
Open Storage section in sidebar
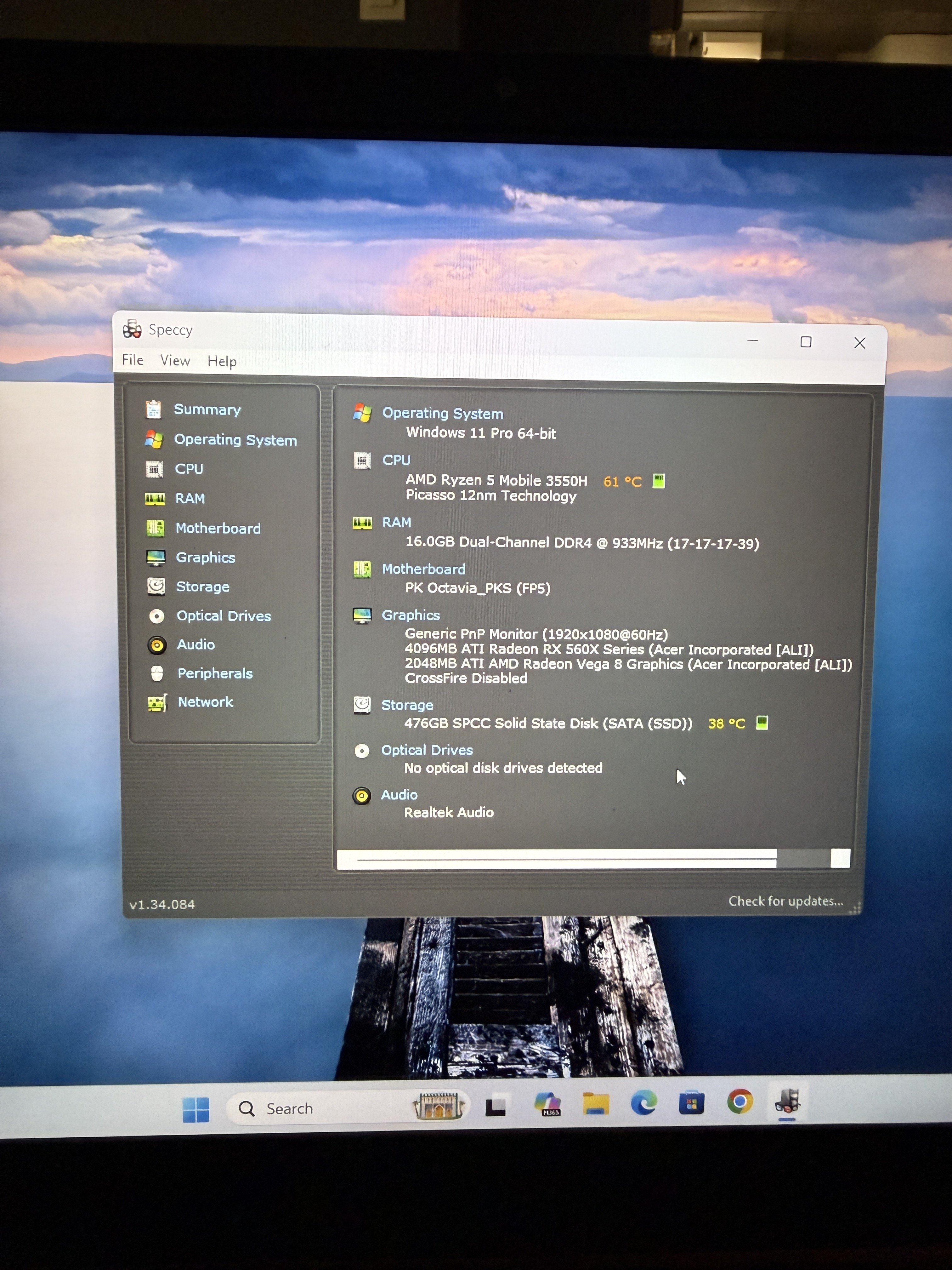click(x=202, y=587)
